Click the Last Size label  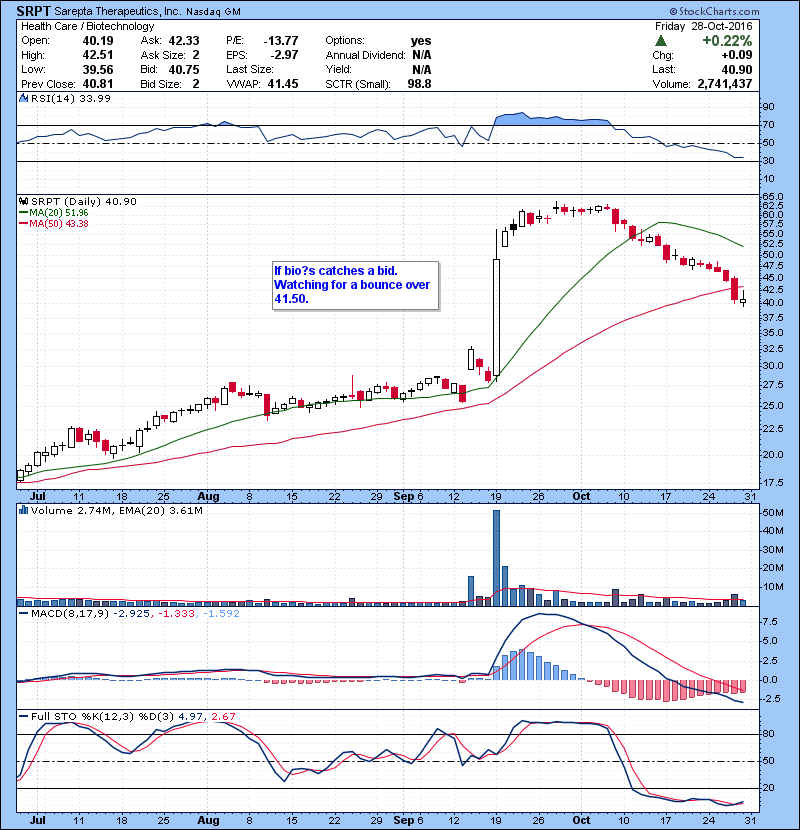[x=250, y=69]
